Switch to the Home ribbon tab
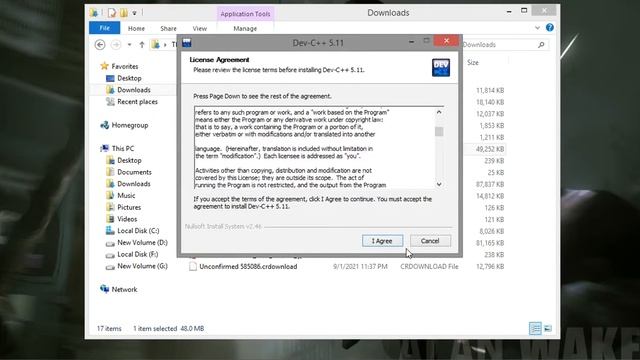This screenshot has width=640, height=360. pyautogui.click(x=136, y=29)
